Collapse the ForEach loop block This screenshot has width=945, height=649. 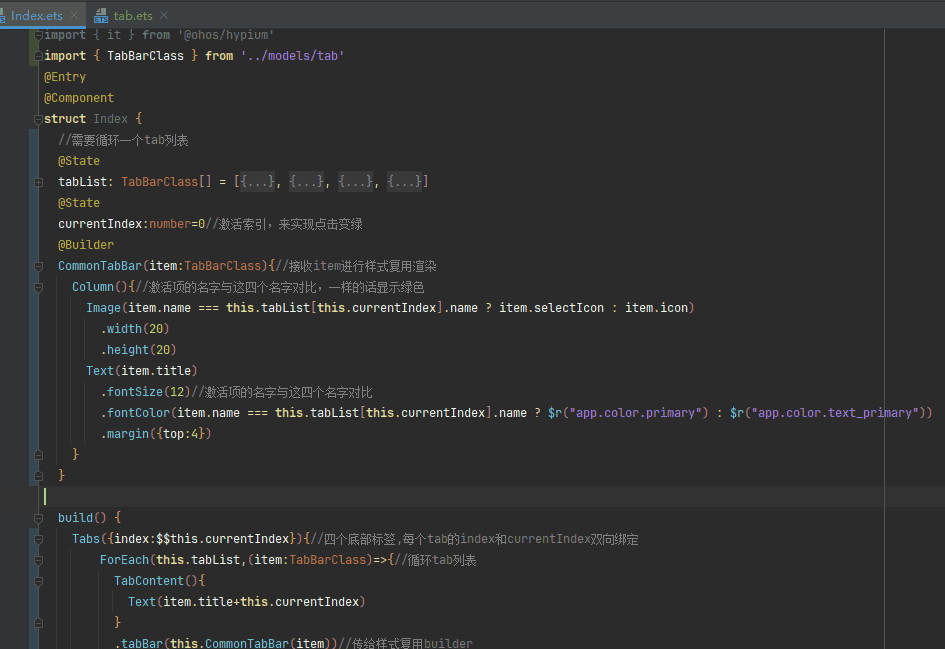point(38,560)
